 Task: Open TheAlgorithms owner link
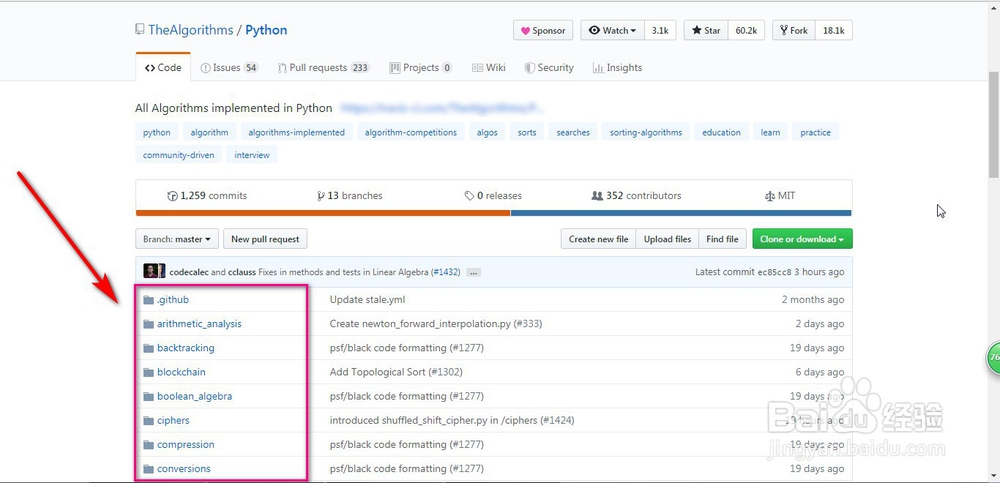point(190,30)
